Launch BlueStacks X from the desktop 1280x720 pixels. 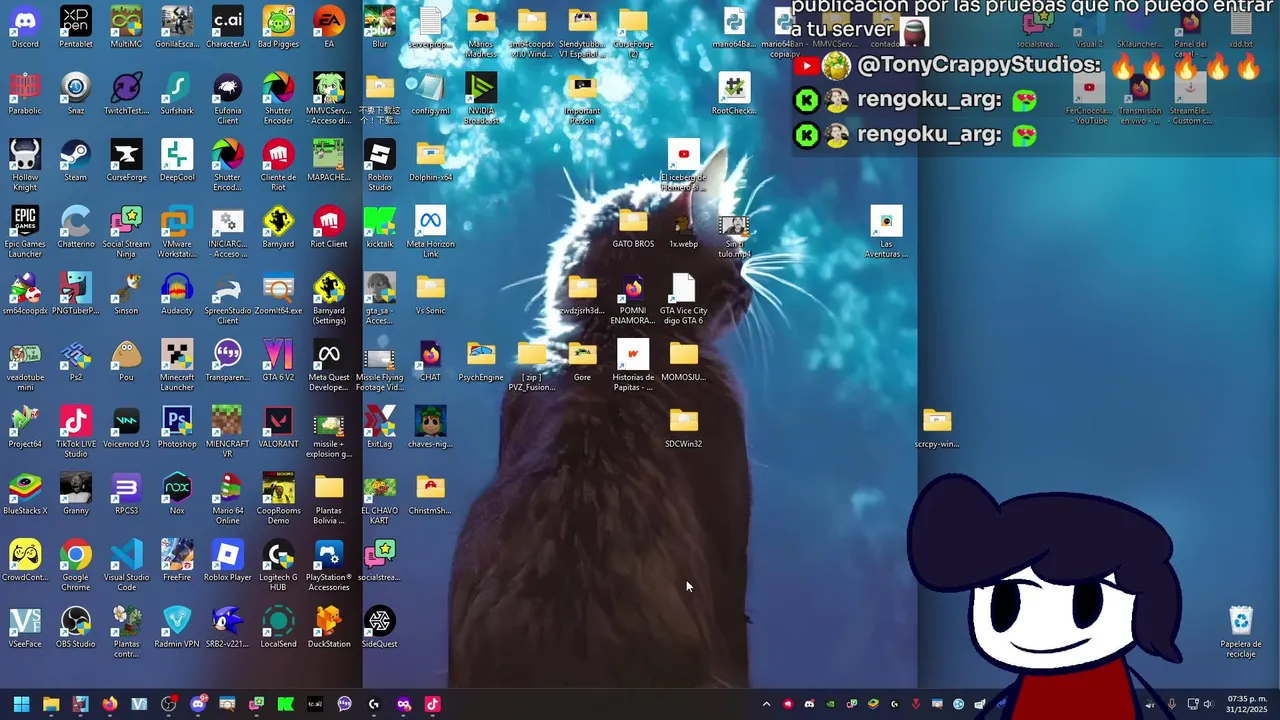[x=25, y=494]
